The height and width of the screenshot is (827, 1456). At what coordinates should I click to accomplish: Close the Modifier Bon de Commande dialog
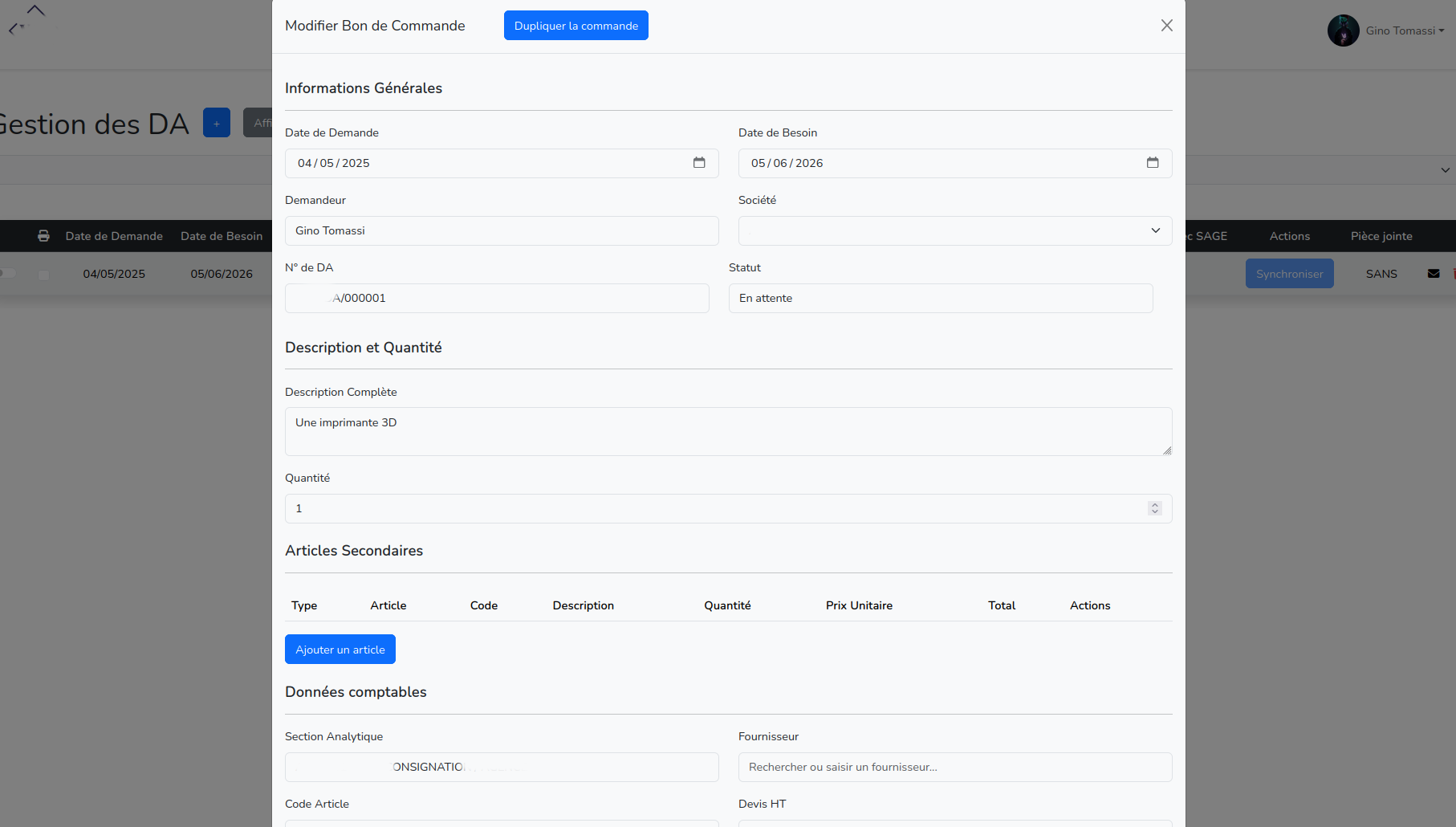pos(1166,26)
